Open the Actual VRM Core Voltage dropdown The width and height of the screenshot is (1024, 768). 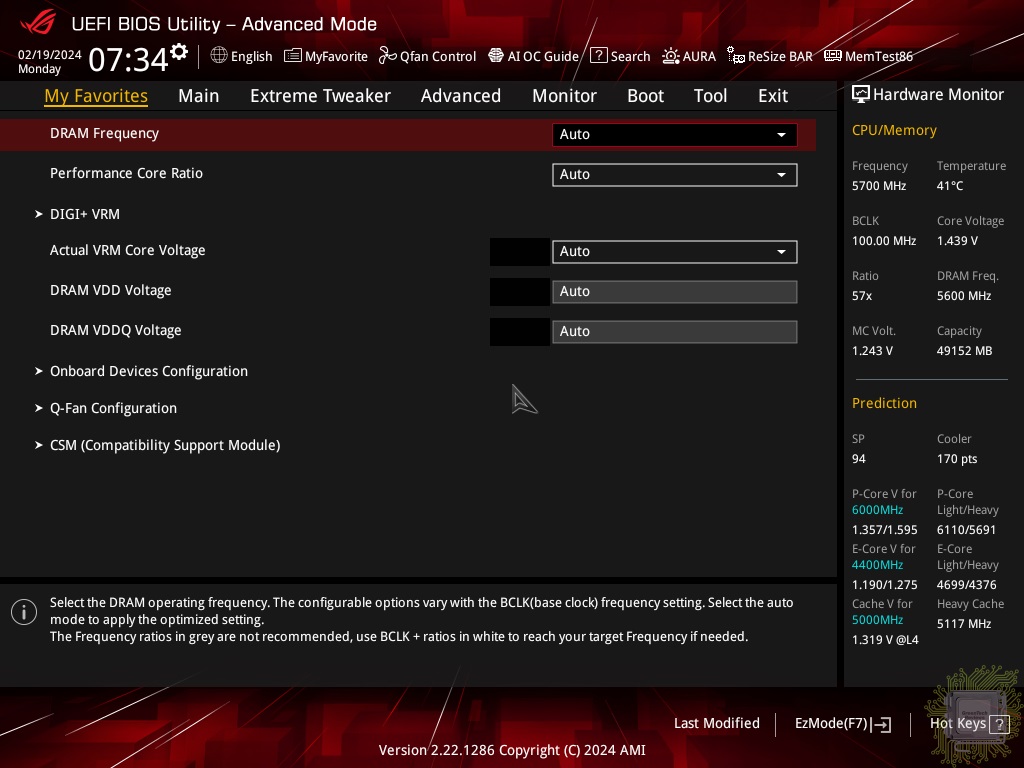point(674,252)
